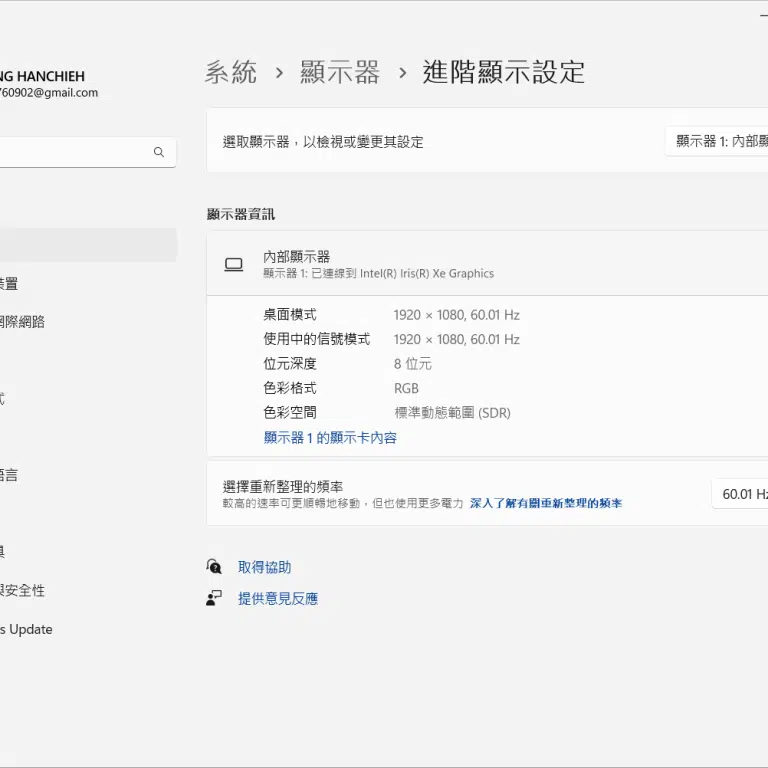Select the 裝置 item in sidebar
Screen dimensions: 768x768
pyautogui.click(x=8, y=284)
